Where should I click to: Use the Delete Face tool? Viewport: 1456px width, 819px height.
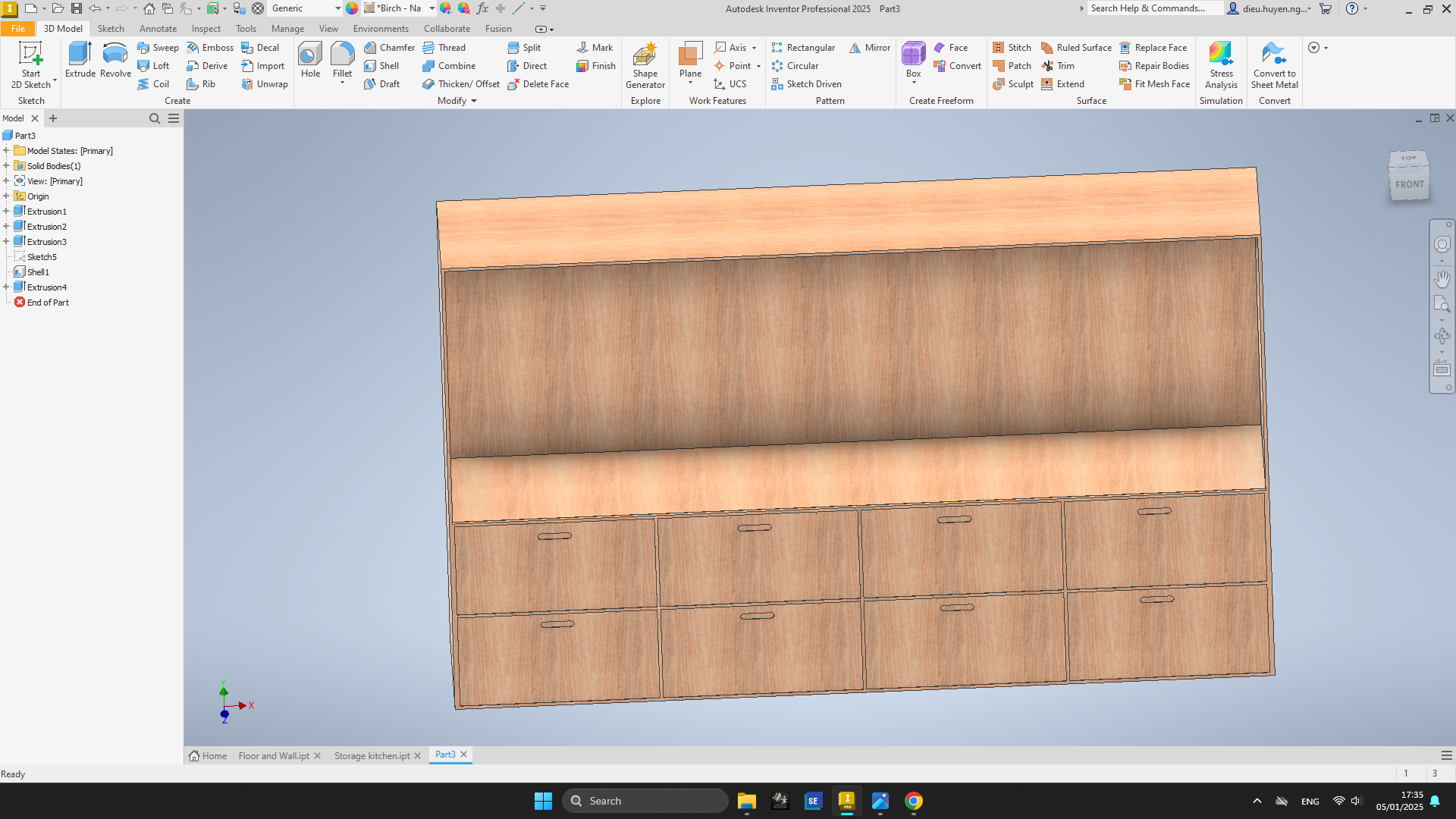point(538,84)
